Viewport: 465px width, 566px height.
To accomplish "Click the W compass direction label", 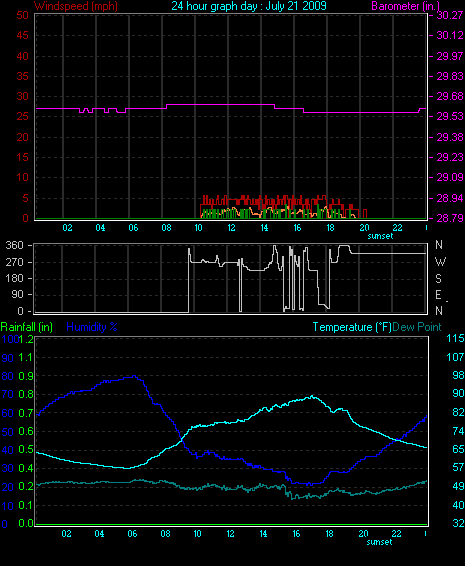I will (440, 262).
